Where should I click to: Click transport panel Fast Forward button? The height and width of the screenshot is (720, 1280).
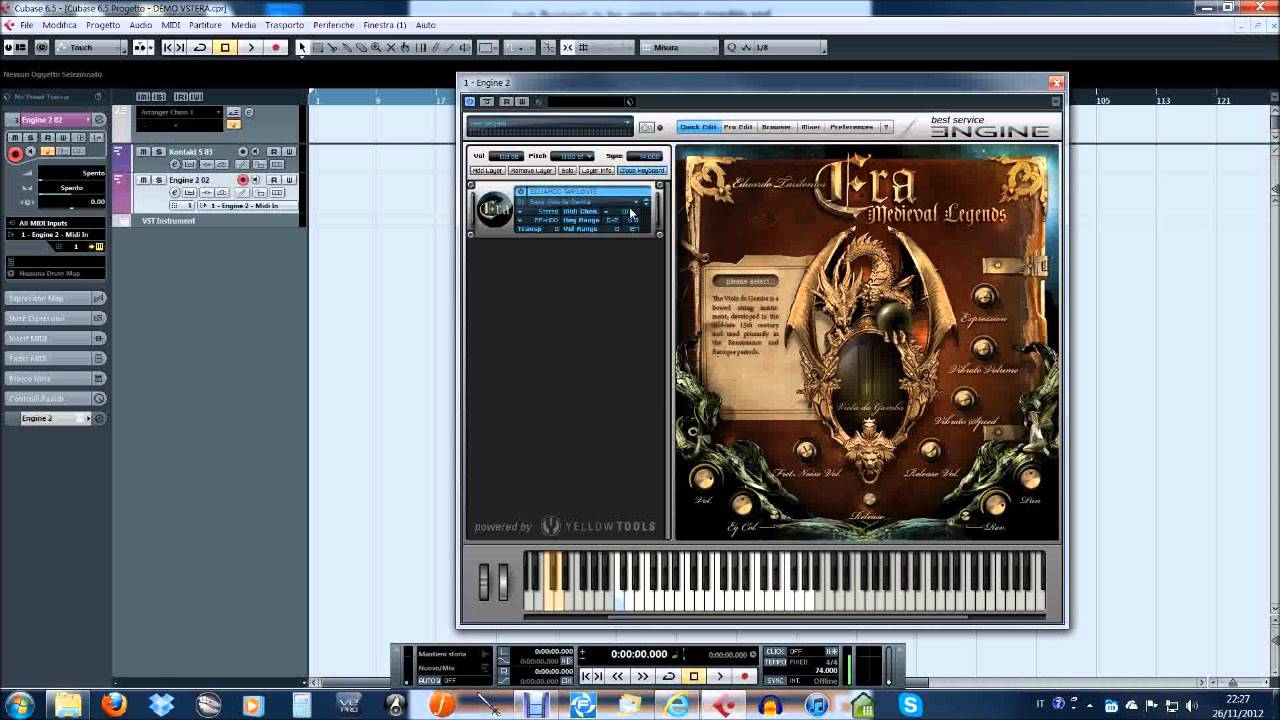[643, 677]
